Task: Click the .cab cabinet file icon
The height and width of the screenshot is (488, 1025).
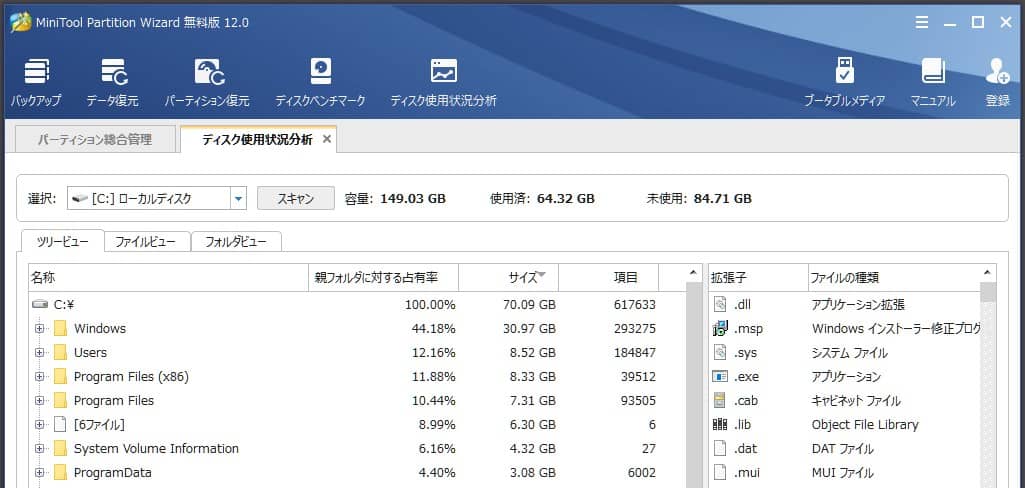Action: pyautogui.click(x=720, y=400)
